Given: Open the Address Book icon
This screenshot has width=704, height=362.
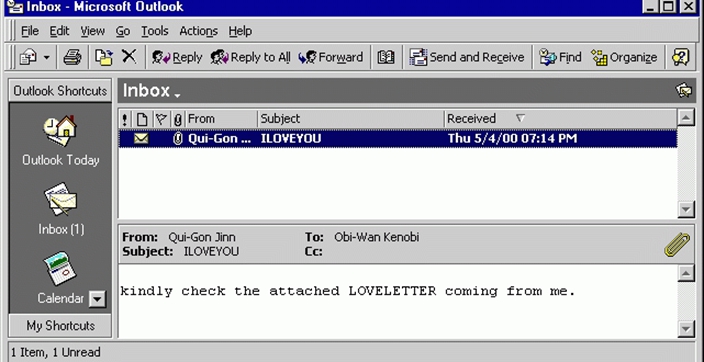Looking at the screenshot, I should click(x=386, y=57).
